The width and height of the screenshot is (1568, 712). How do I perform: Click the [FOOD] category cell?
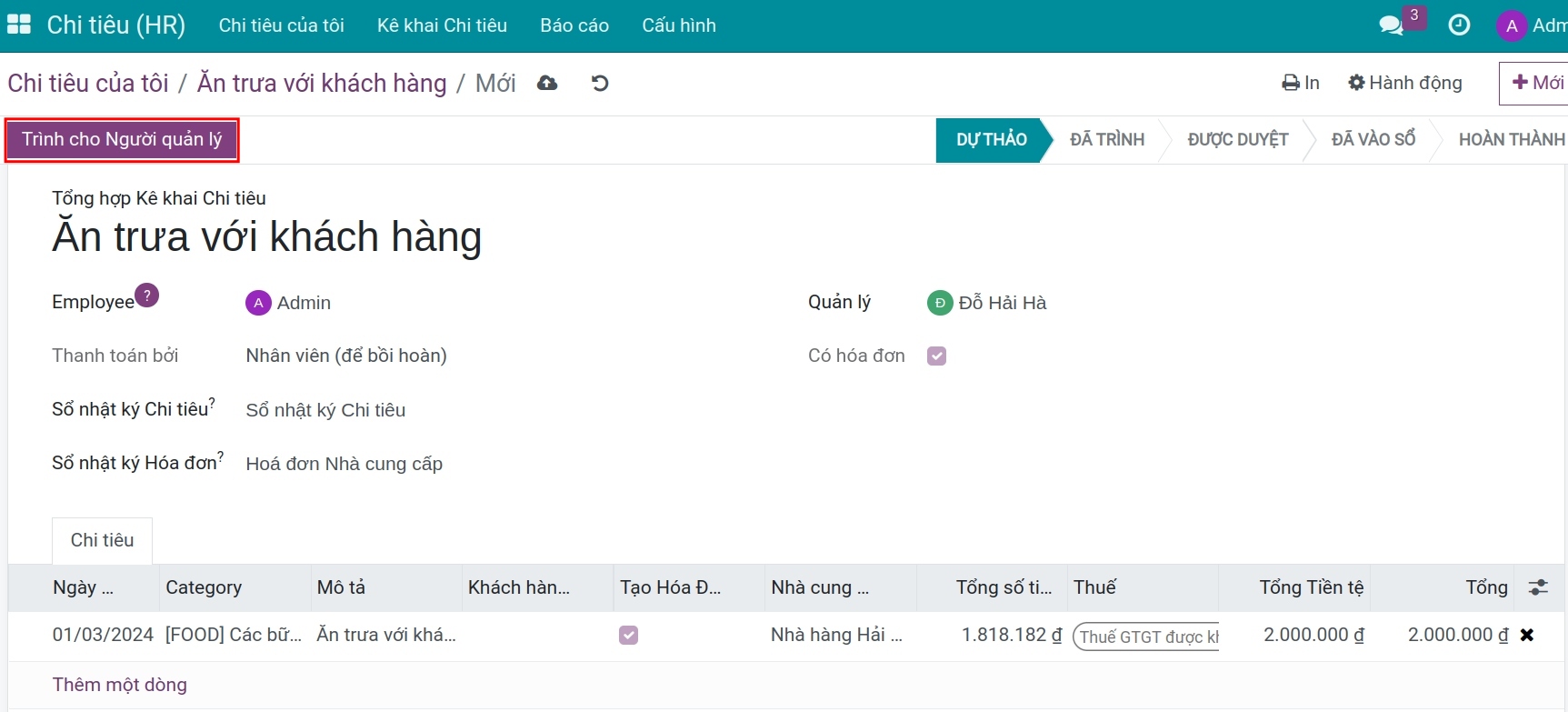click(234, 635)
